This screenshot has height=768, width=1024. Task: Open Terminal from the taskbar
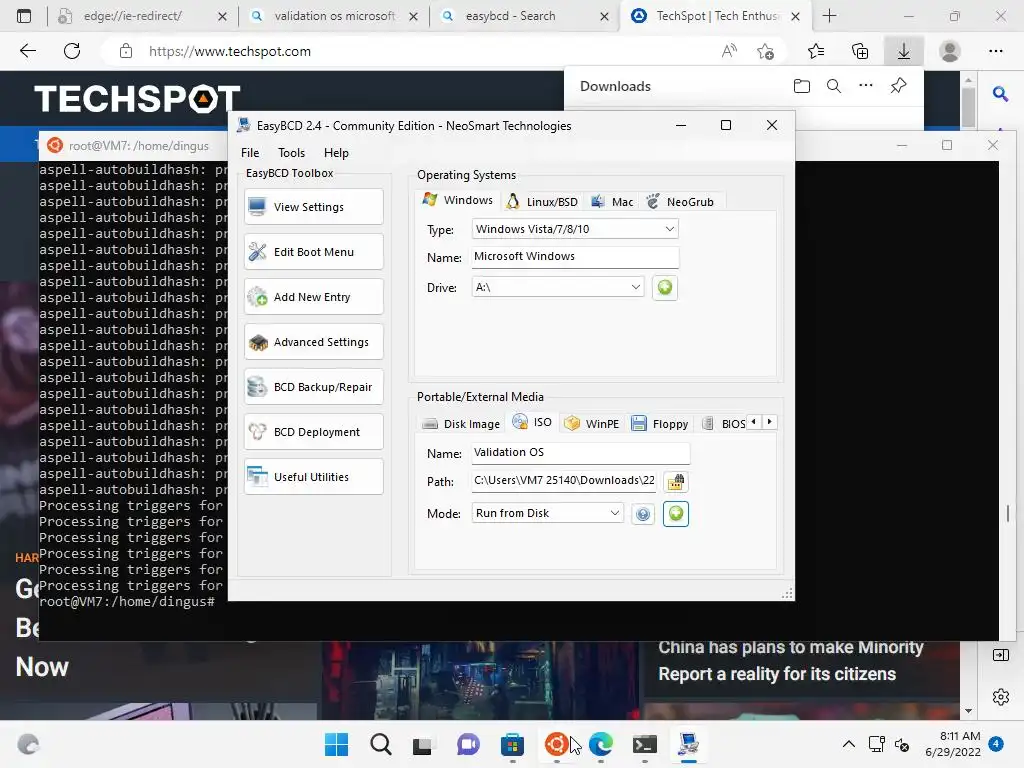pyautogui.click(x=645, y=744)
